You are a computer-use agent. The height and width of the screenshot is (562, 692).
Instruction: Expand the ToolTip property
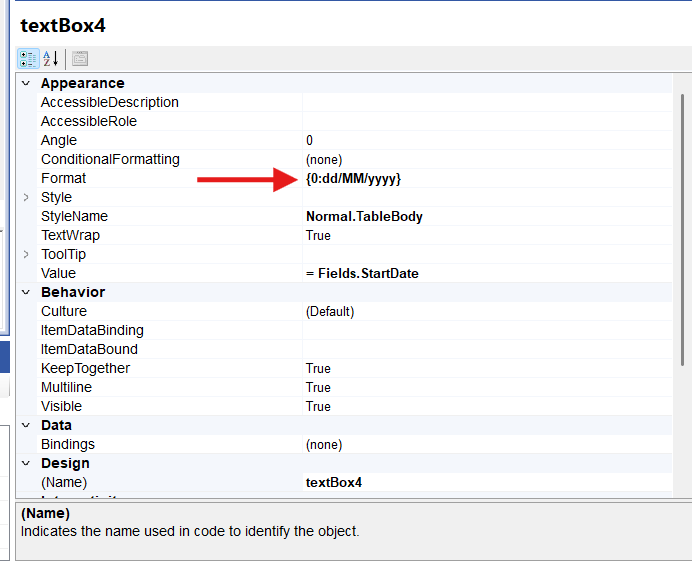tap(26, 255)
